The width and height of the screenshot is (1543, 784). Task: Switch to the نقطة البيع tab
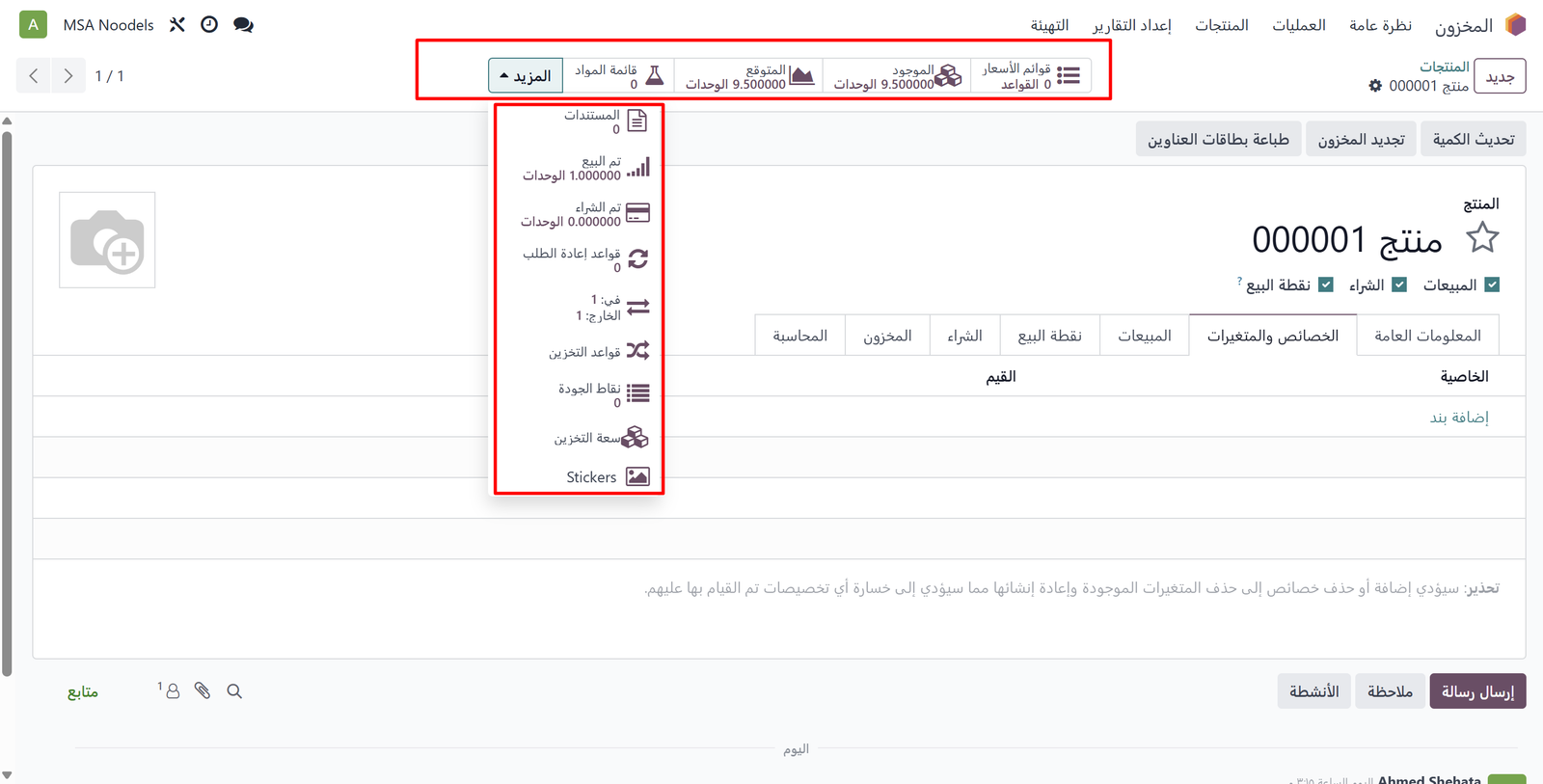click(x=1050, y=335)
